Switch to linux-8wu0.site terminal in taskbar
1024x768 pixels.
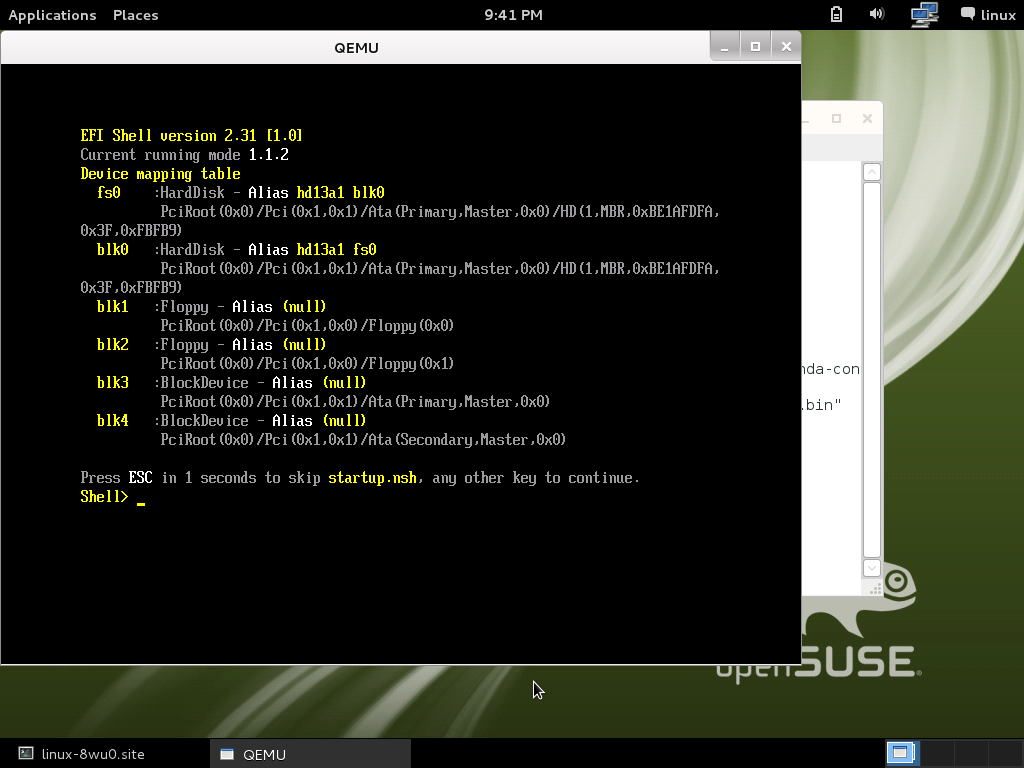click(93, 754)
